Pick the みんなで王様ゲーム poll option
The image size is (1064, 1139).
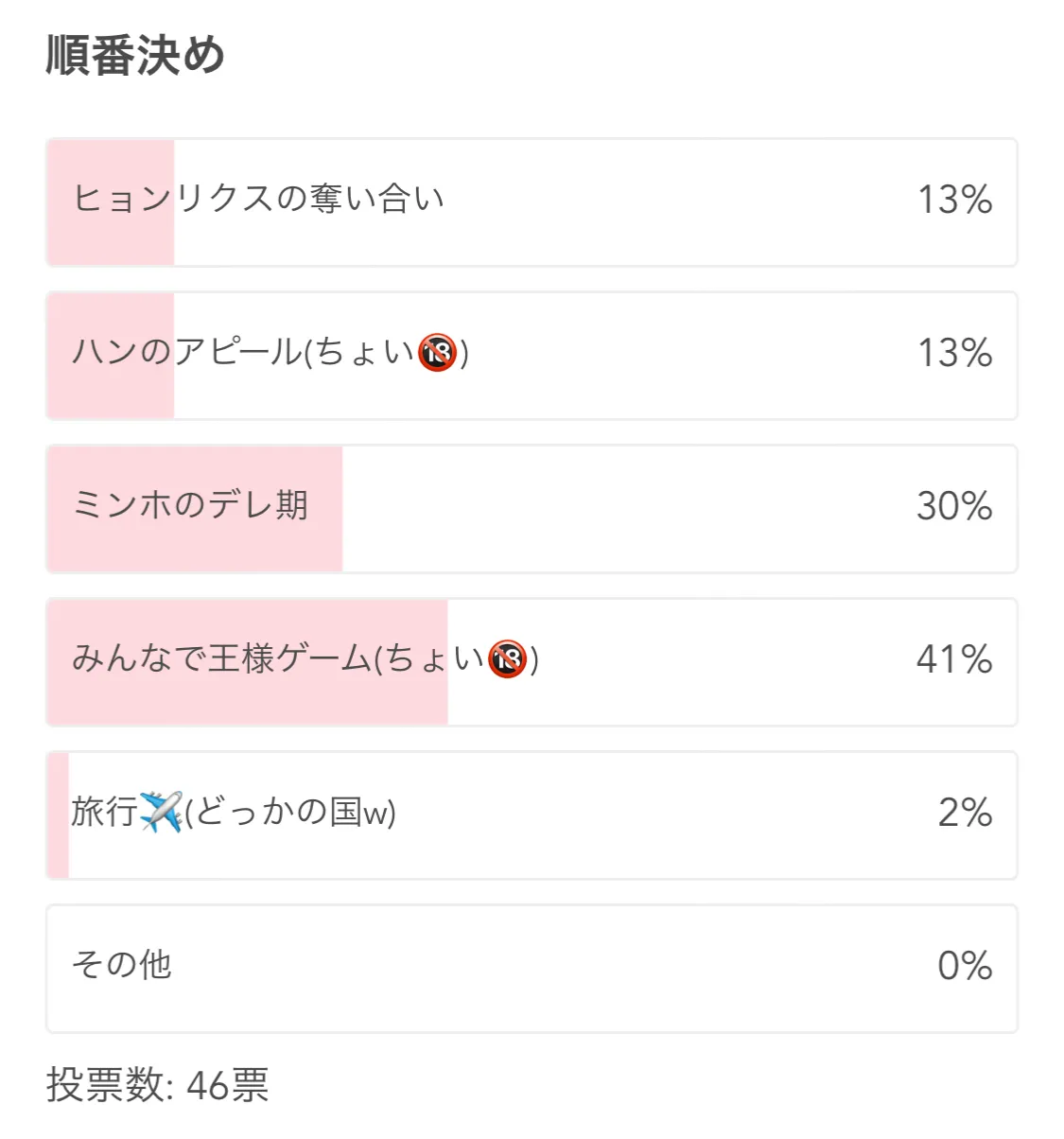[x=532, y=662]
